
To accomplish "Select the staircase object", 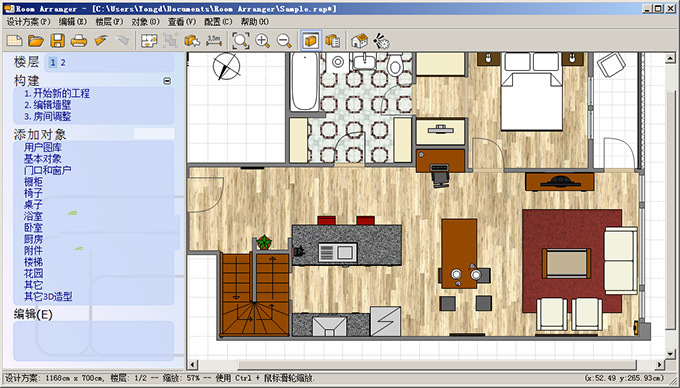I will pyautogui.click(x=255, y=294).
